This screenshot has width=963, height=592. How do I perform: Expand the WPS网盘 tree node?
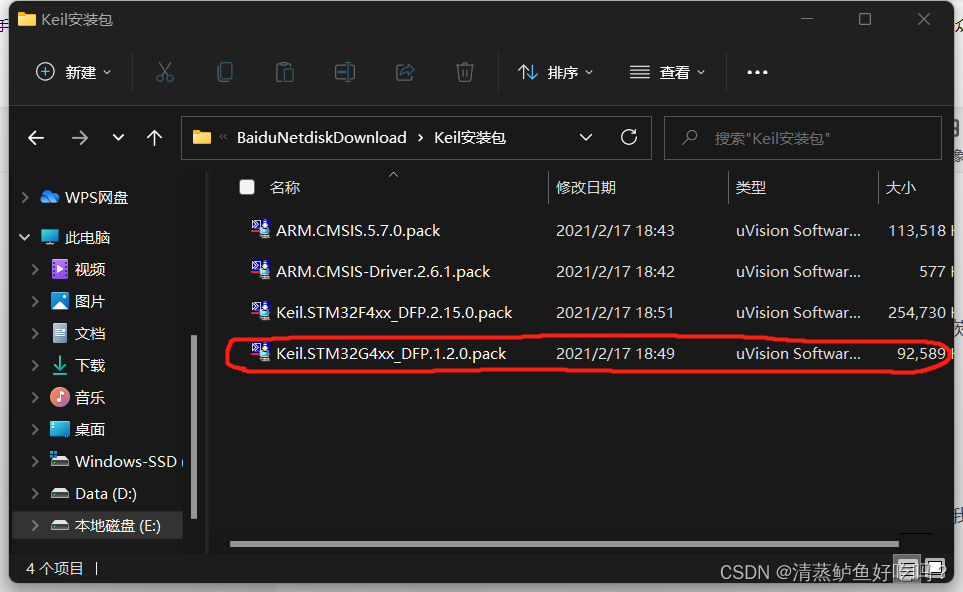(25, 197)
